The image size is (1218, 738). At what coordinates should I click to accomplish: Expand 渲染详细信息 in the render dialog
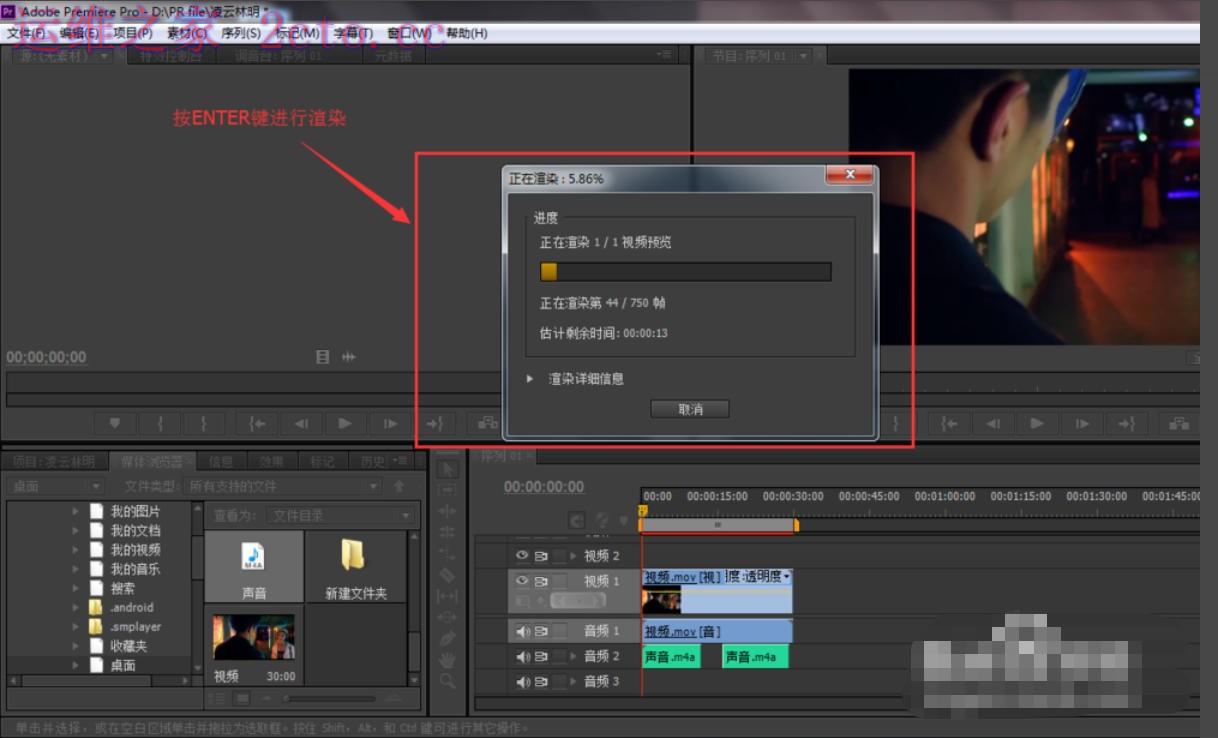(x=530, y=379)
